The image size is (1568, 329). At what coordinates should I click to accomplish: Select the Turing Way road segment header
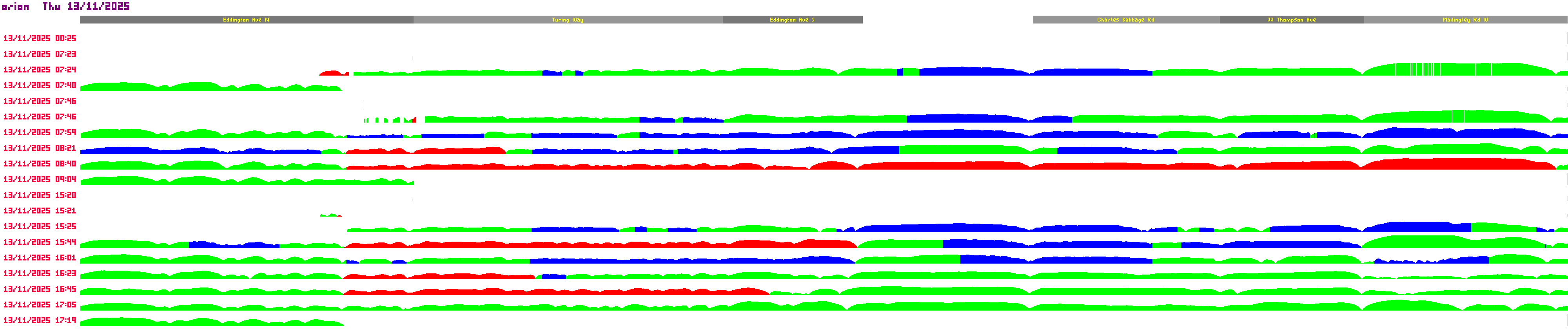click(567, 20)
